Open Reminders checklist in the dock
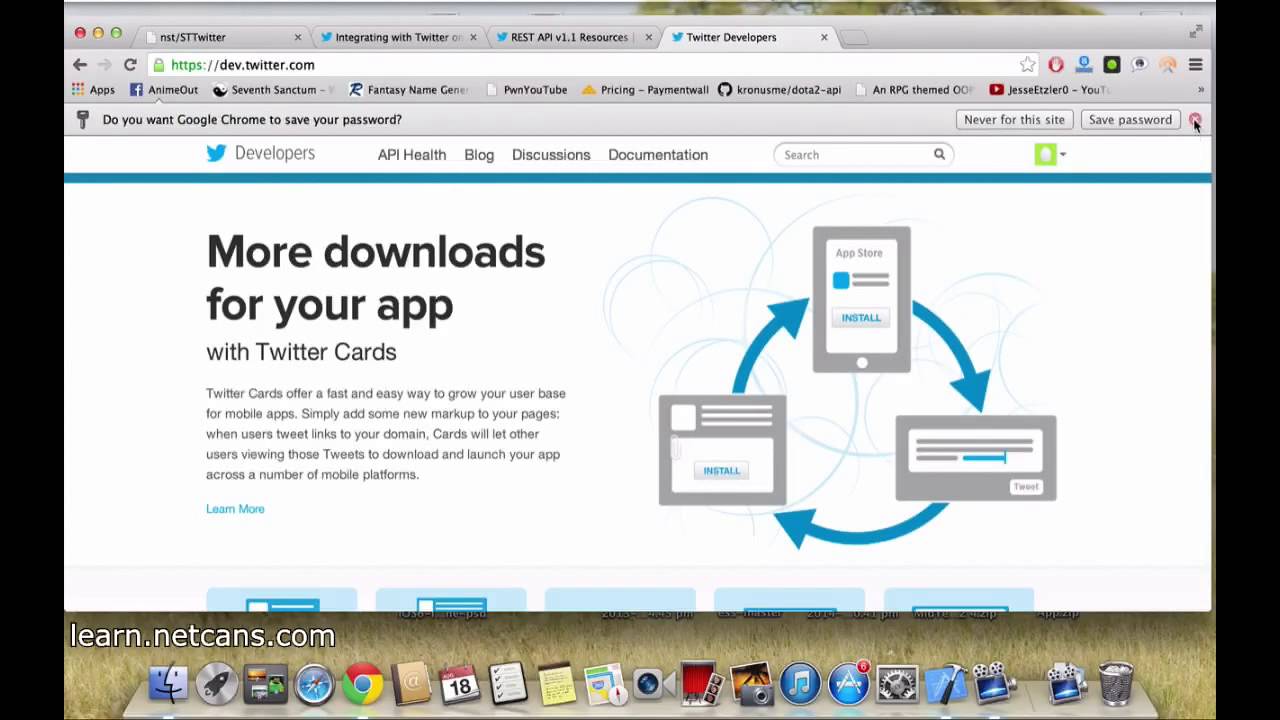Screen dimensions: 1280x720 (x=508, y=685)
